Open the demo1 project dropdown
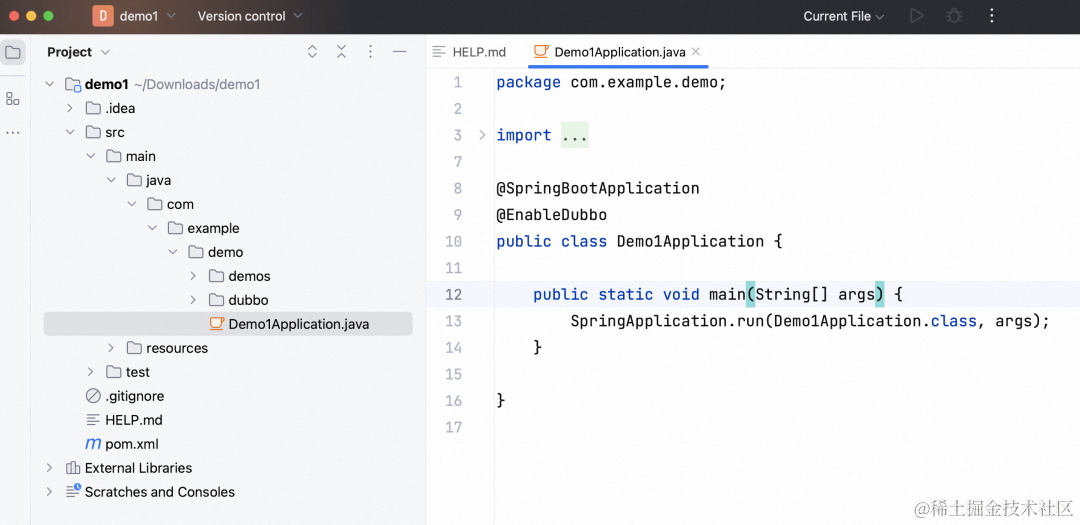The width and height of the screenshot is (1080, 525). (x=147, y=16)
